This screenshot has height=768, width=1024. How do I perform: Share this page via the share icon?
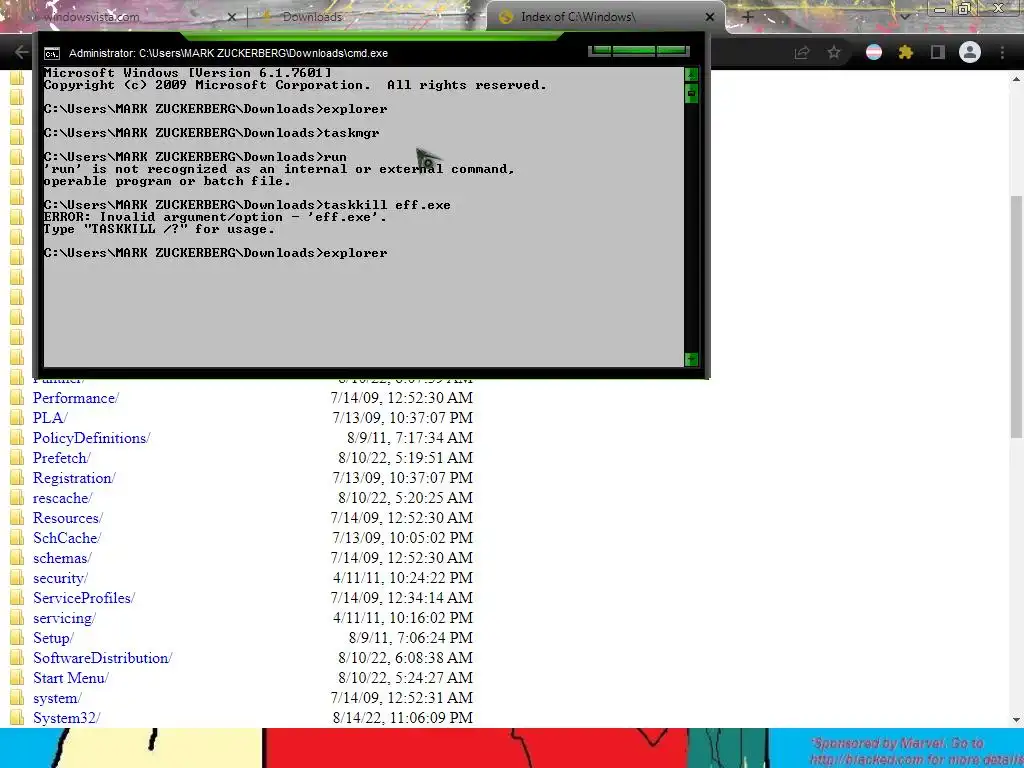(802, 52)
